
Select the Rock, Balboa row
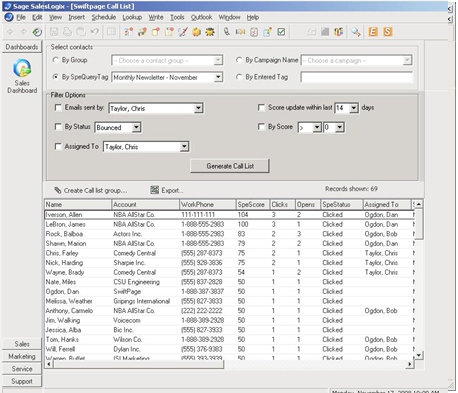230,234
